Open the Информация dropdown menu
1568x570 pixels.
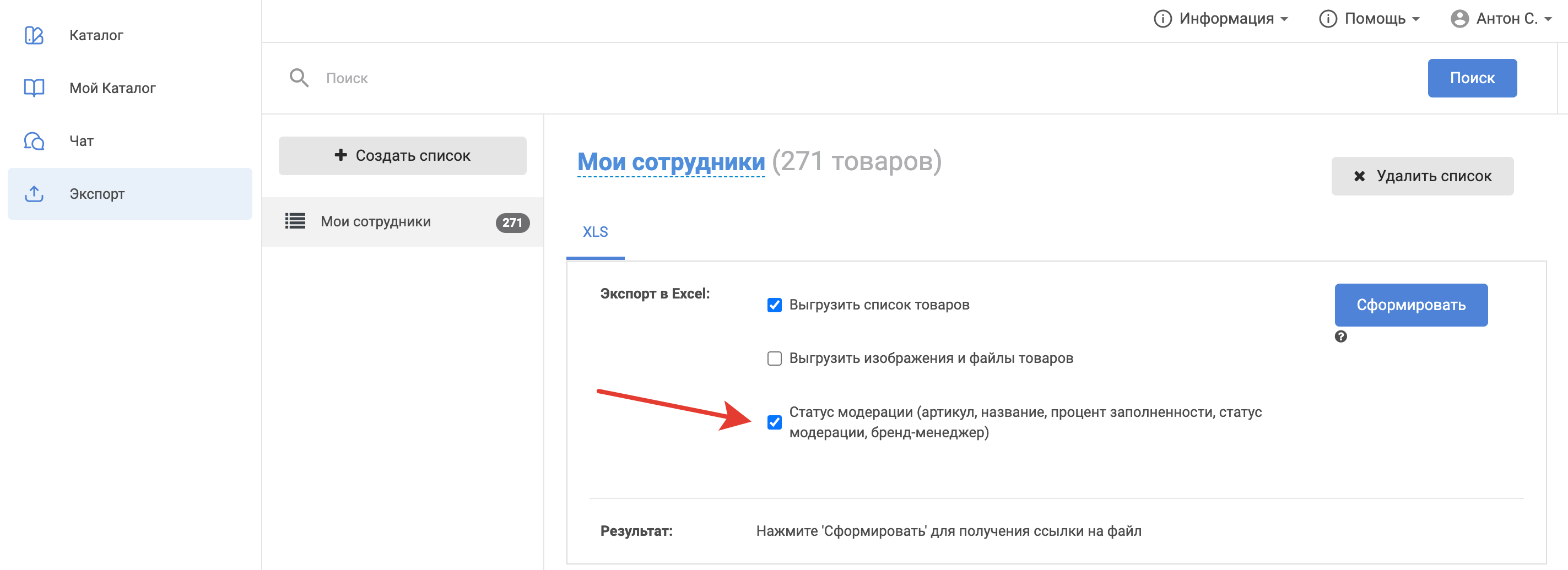[1221, 19]
